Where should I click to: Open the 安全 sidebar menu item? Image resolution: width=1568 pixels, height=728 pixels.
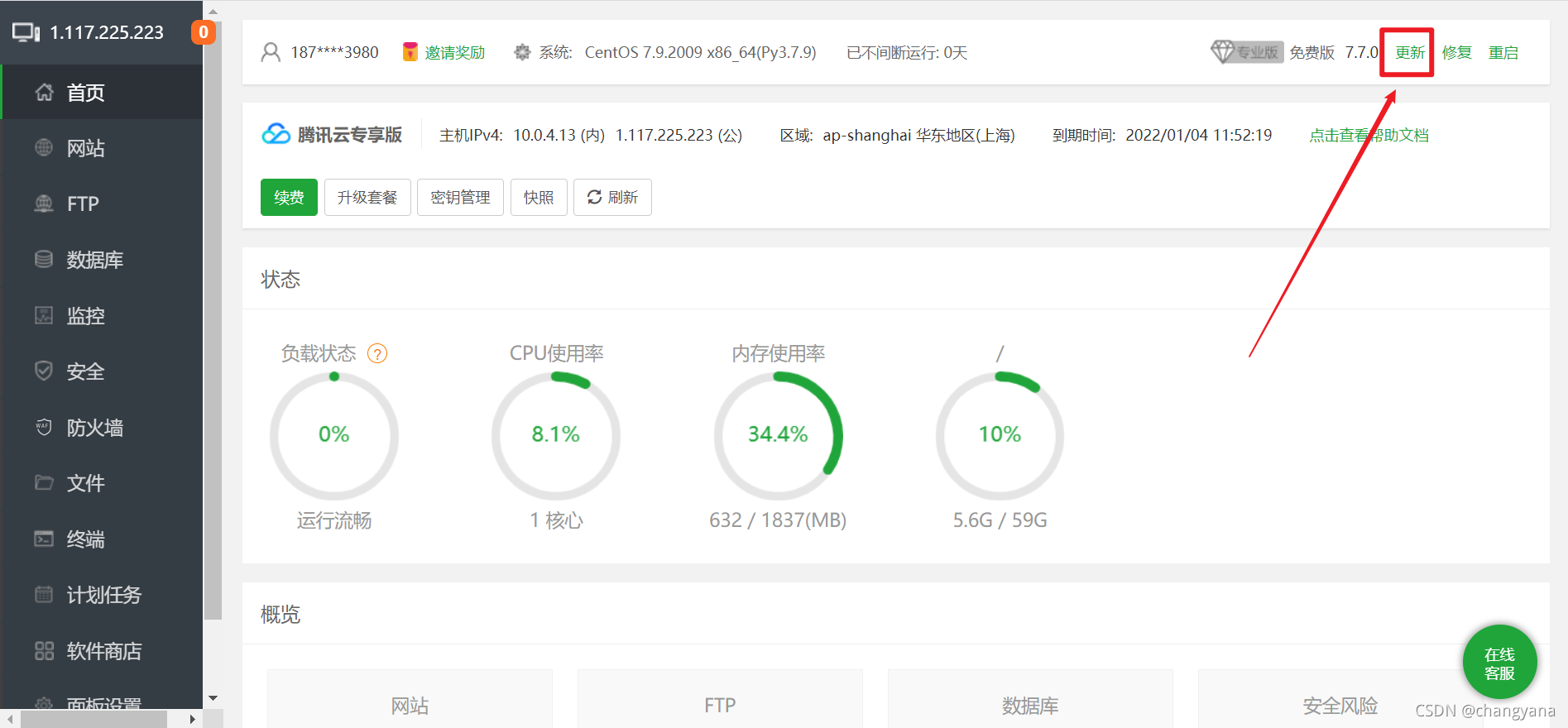(x=102, y=371)
